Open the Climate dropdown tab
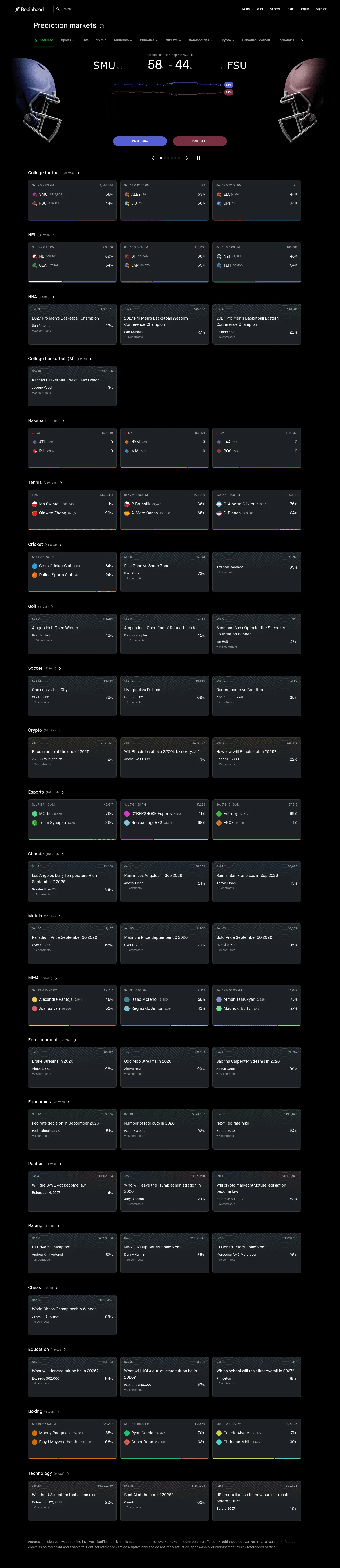Image resolution: width=340 pixels, height=1568 pixels. [173, 40]
